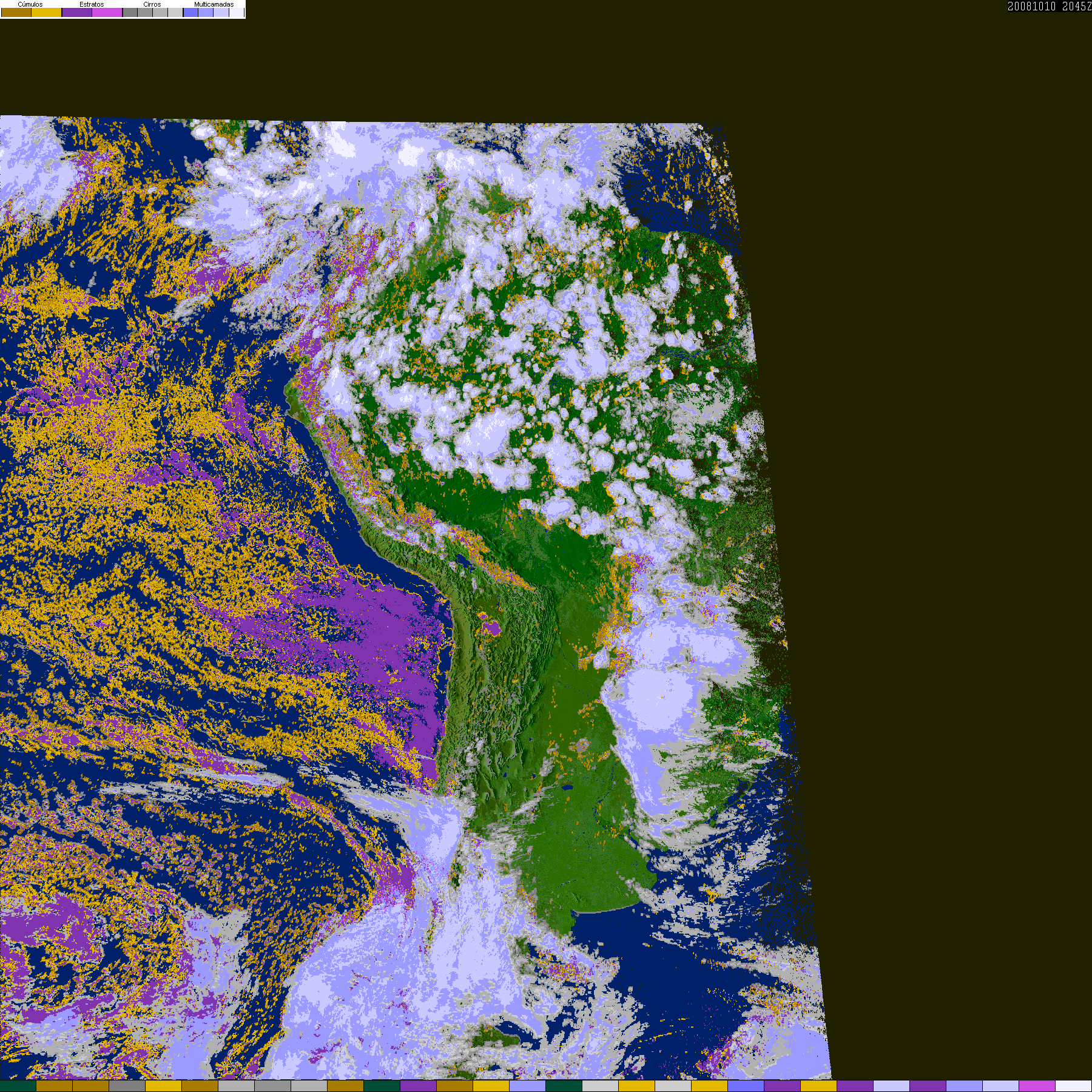
Task: Click the 'Cúmulos' legend label
Action: (x=30, y=4)
